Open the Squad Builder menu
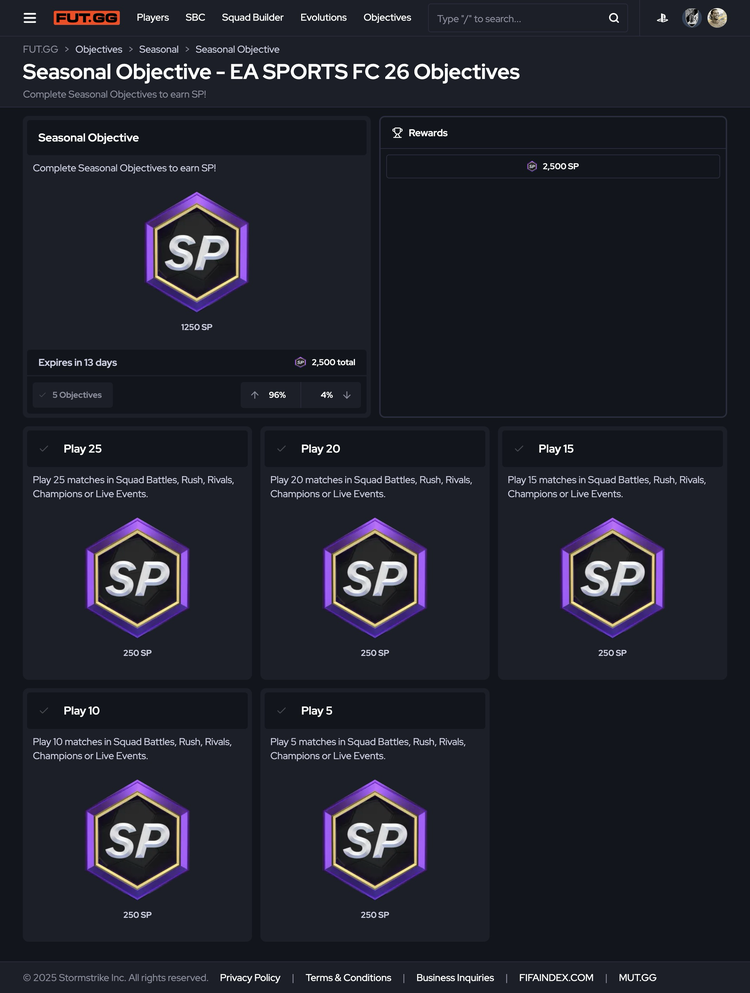This screenshot has width=750, height=993. coord(252,18)
